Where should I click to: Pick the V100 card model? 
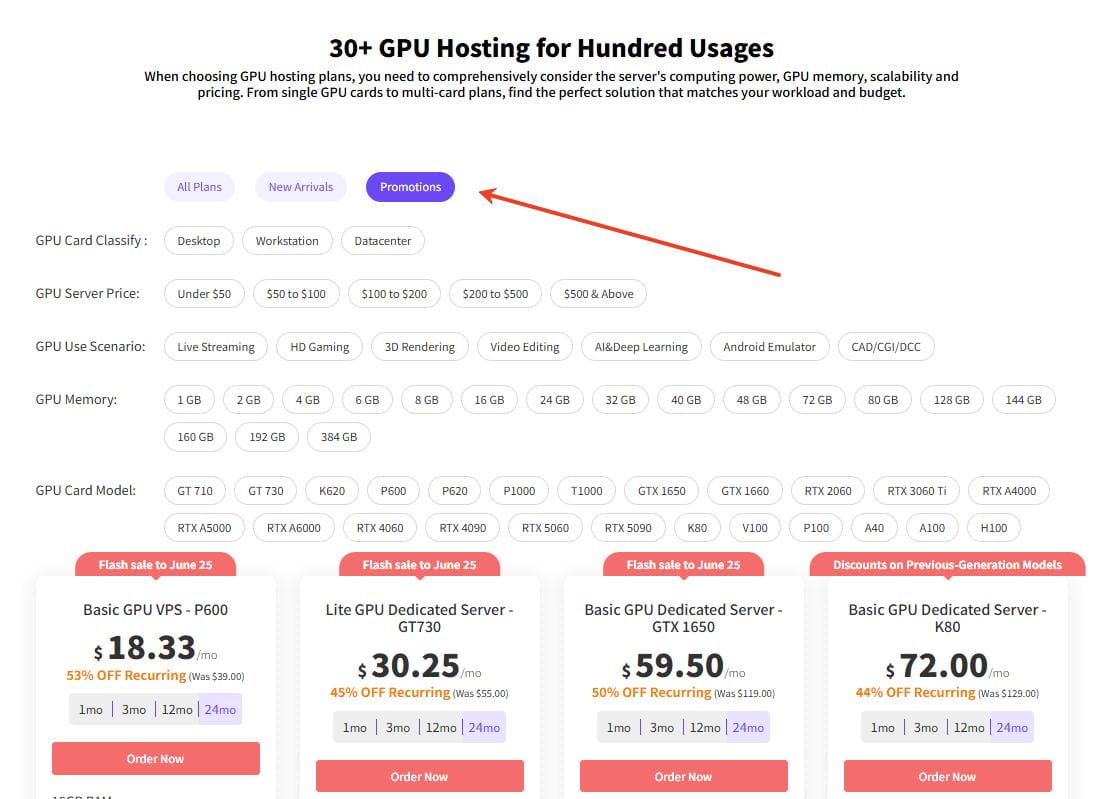click(755, 528)
